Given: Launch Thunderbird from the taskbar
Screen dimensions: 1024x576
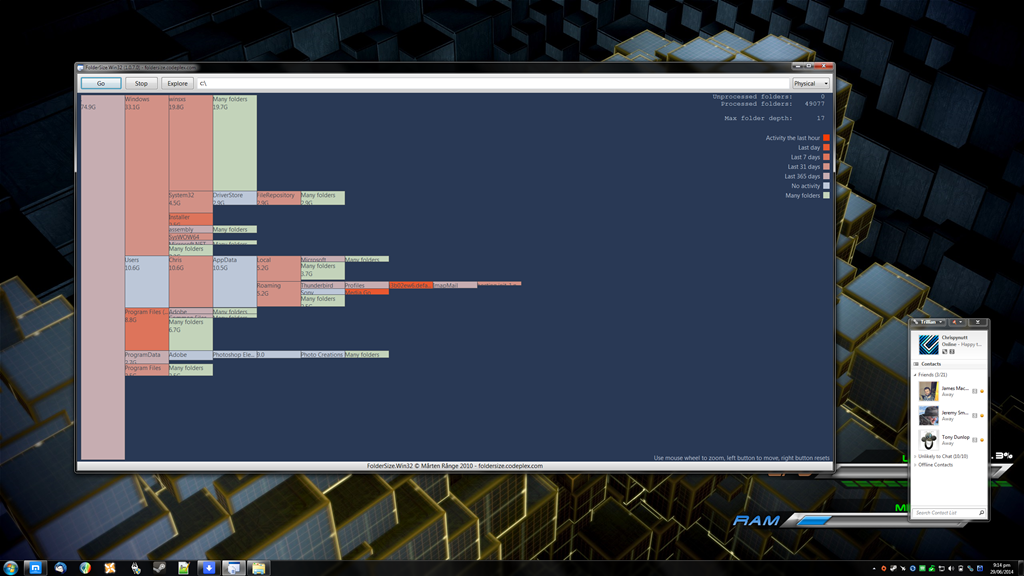Looking at the screenshot, I should click(x=61, y=567).
